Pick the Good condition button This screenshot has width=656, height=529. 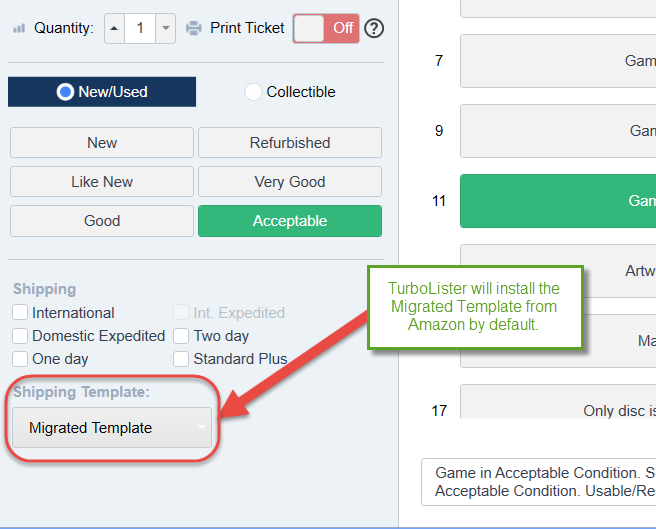[102, 221]
